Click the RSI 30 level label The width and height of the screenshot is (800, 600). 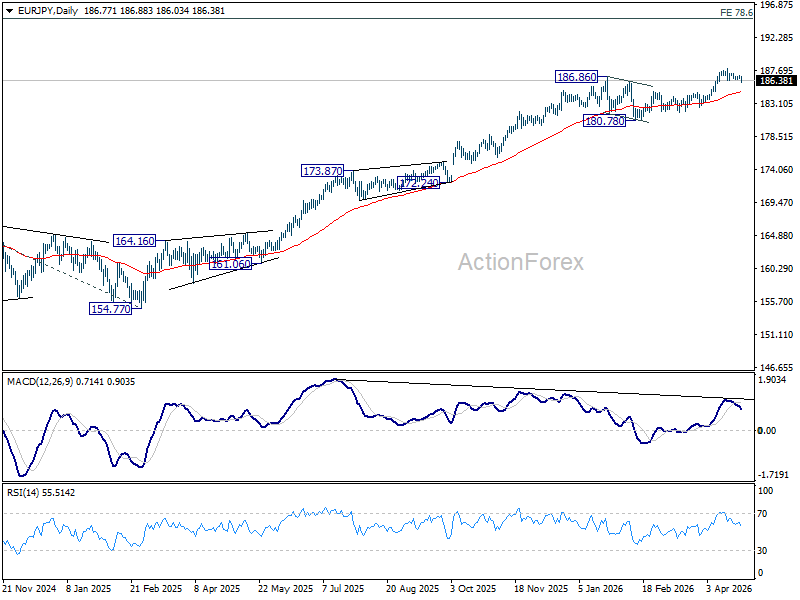click(762, 551)
